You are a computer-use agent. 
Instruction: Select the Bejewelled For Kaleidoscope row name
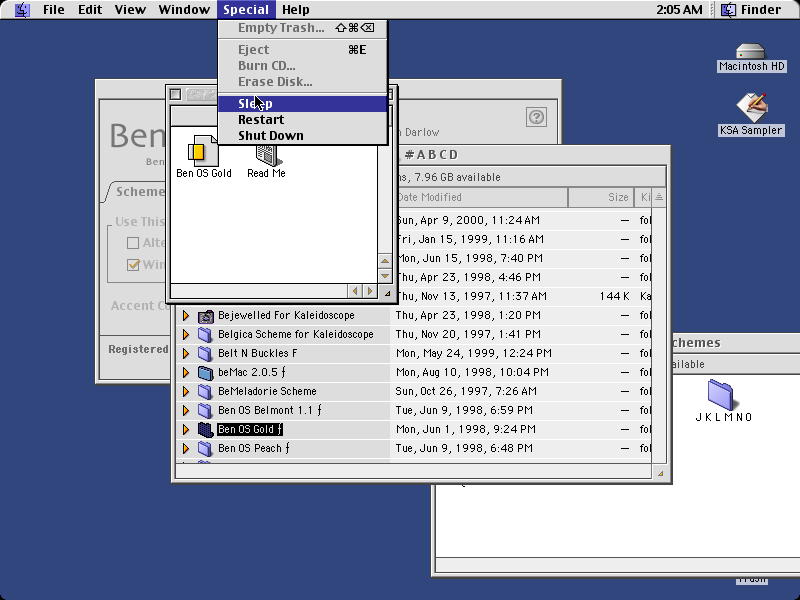(x=286, y=316)
